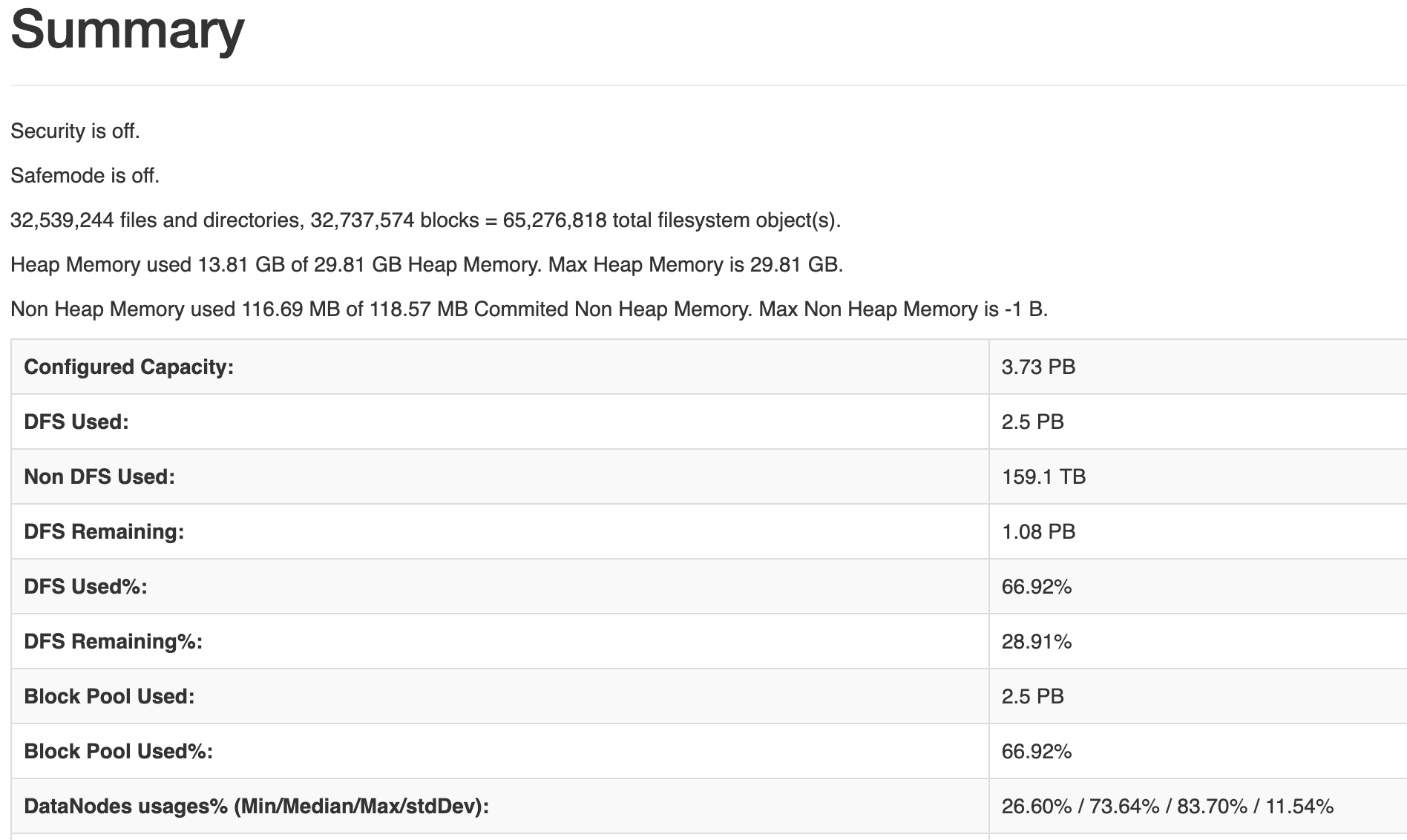The height and width of the screenshot is (840, 1407).
Task: Click the DFS Used% label
Action: (x=85, y=587)
